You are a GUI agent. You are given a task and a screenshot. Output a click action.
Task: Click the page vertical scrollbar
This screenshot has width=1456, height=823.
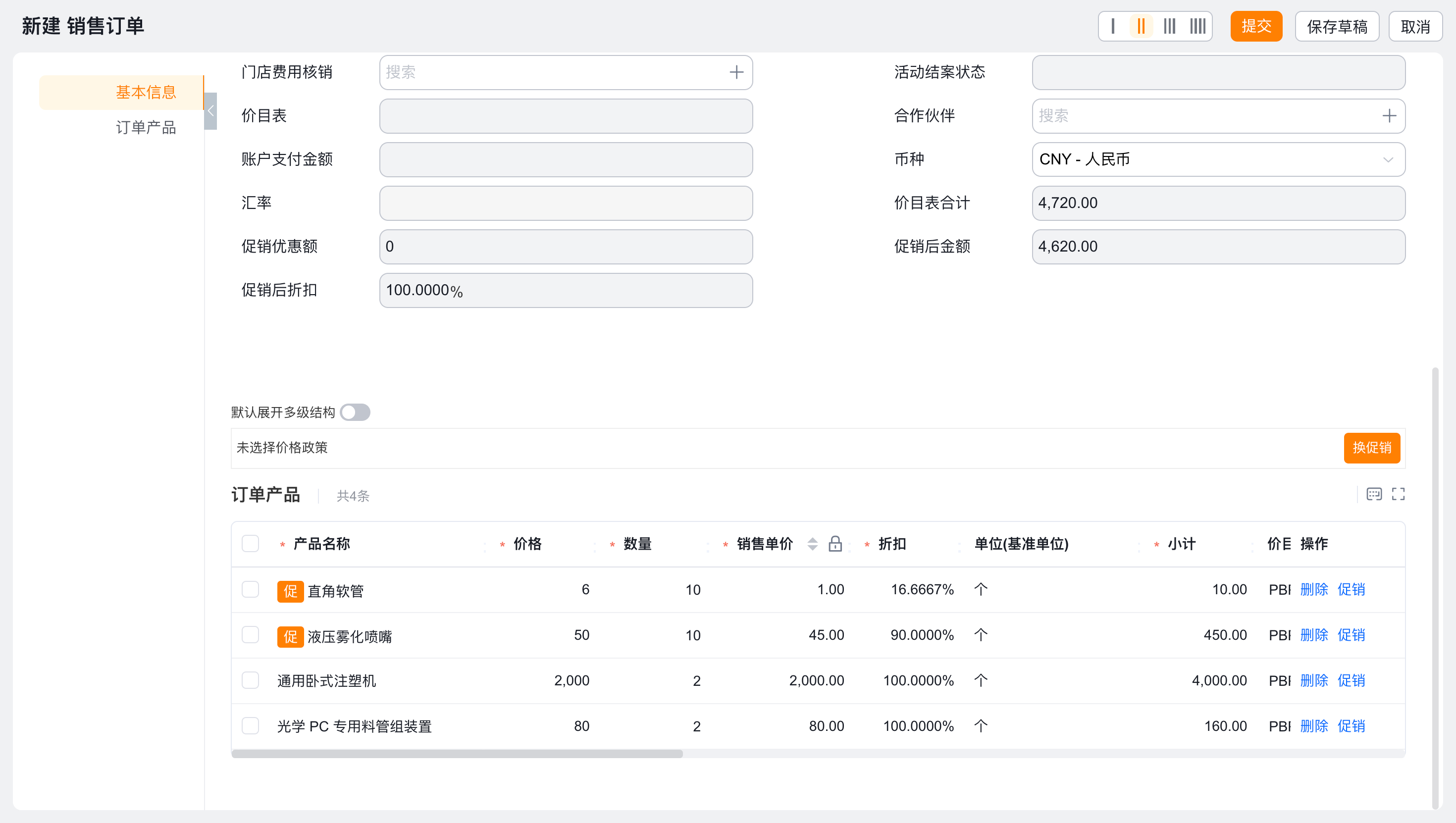coord(1435,588)
